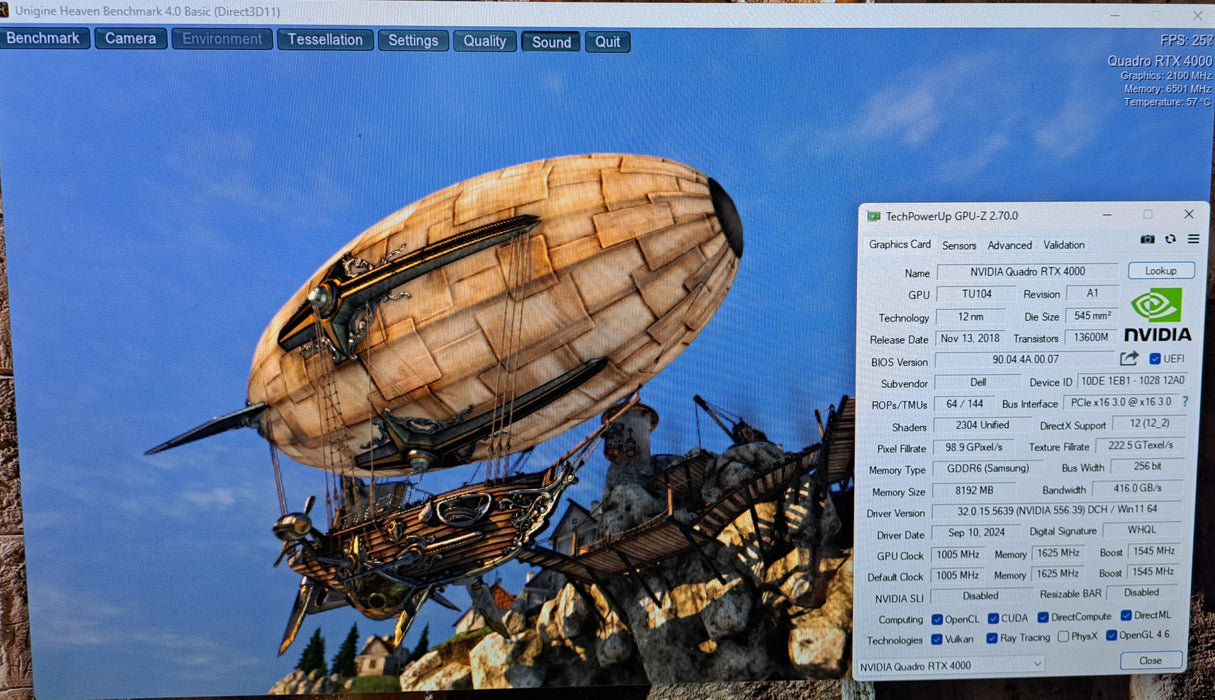Click the Memory Size field showing 8192 MB

[x=974, y=491]
